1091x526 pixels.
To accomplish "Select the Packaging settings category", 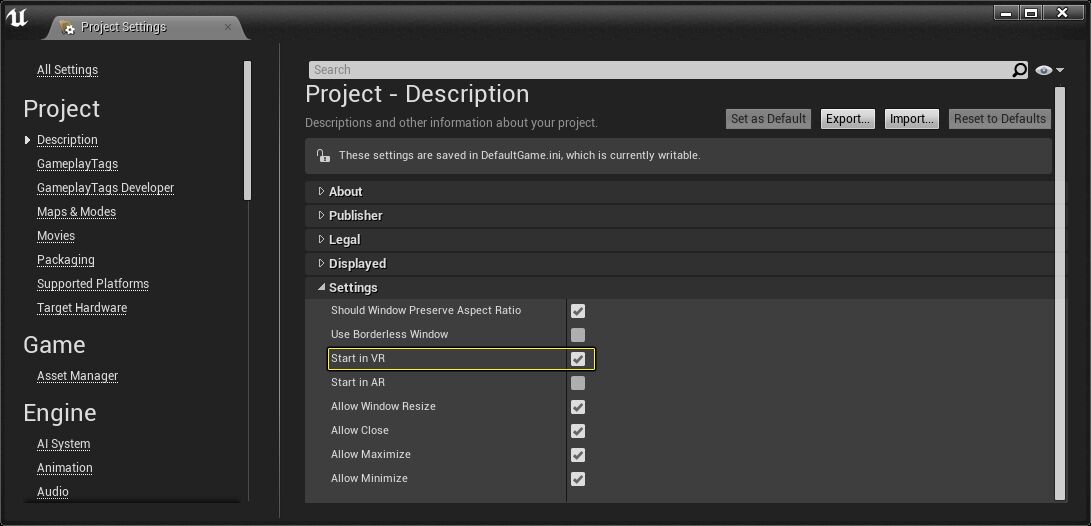I will coord(66,260).
